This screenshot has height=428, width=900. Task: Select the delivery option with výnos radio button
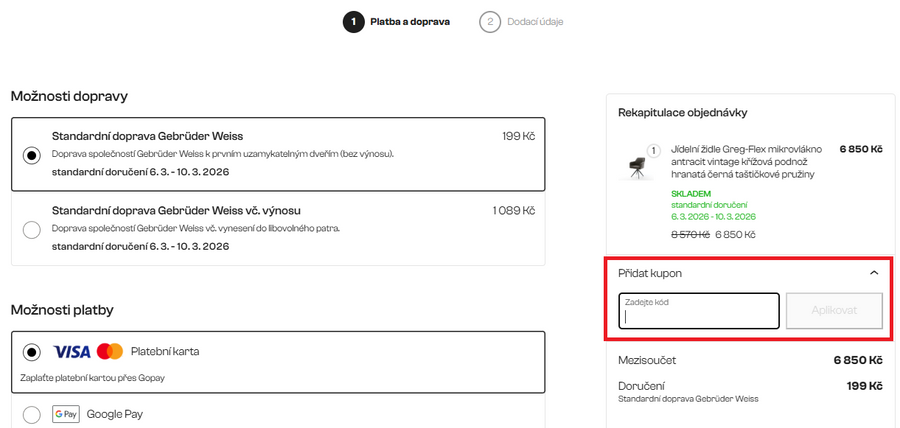[32, 229]
